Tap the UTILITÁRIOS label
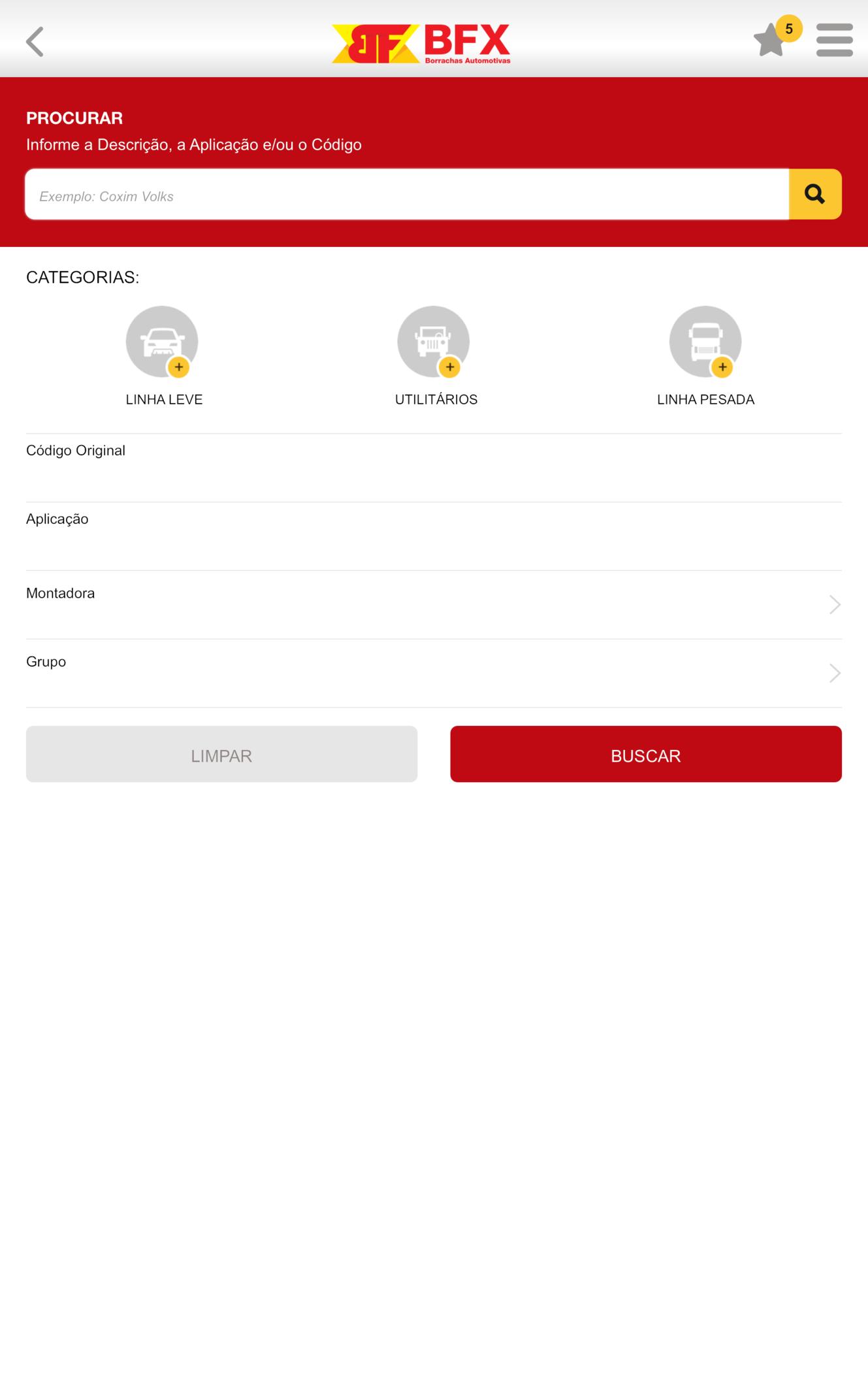Viewport: 868px width, 1389px height. click(x=436, y=399)
